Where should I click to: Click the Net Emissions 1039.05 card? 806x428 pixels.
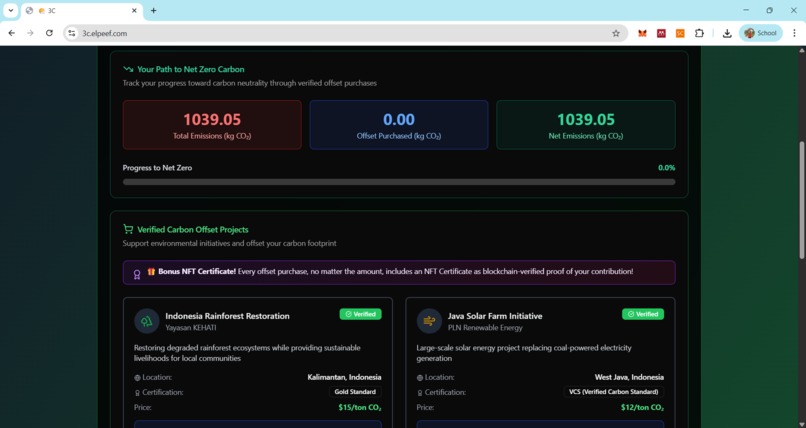(x=586, y=125)
